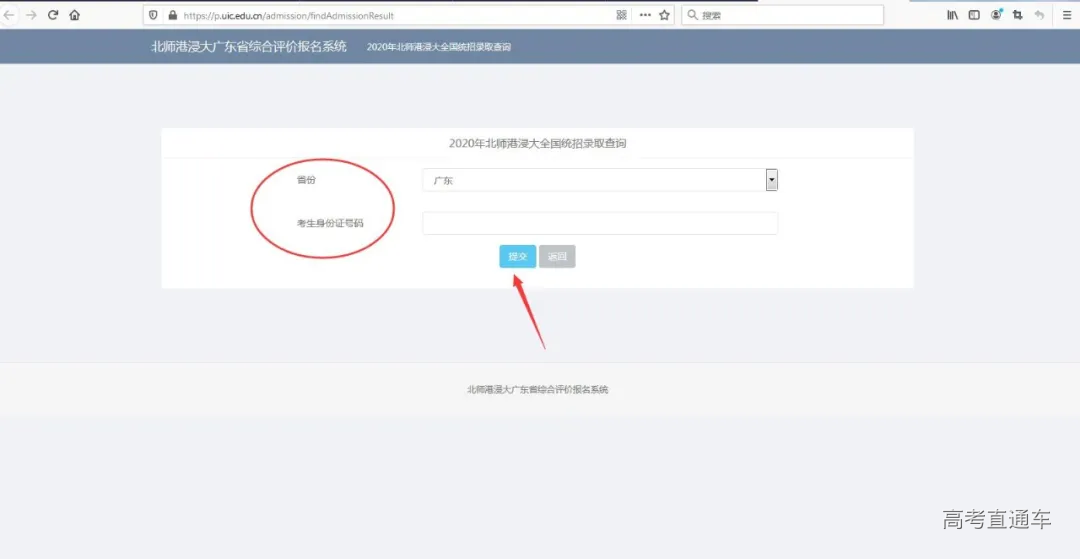Screen dimensions: 1080x559
Task: Open the Firefox library icon
Action: point(952,15)
